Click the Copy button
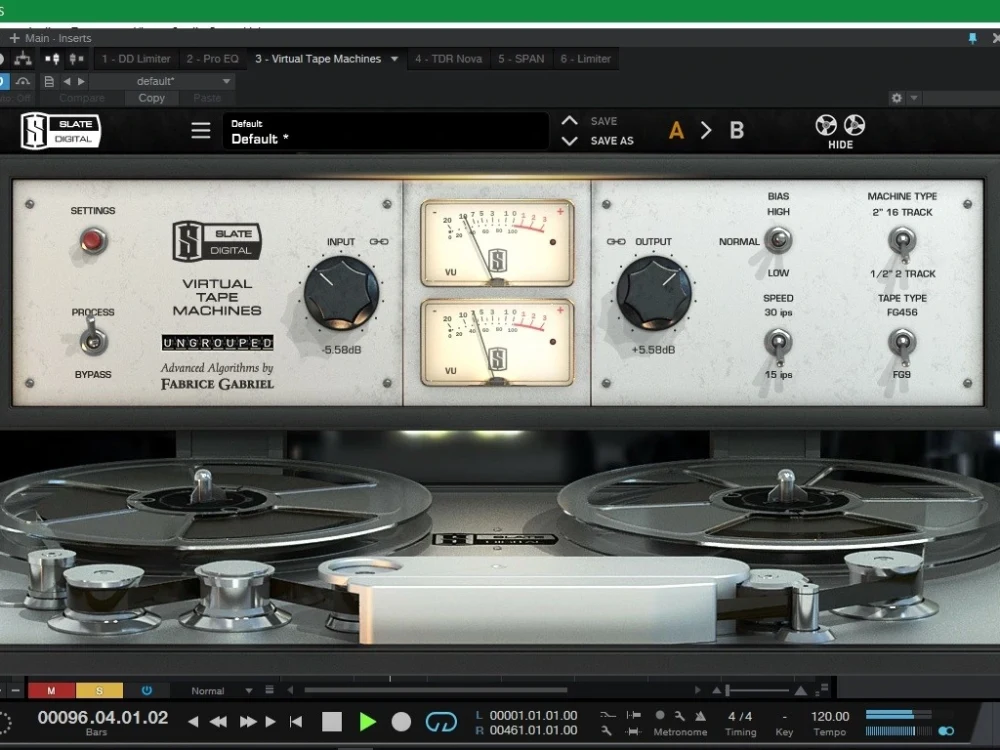Viewport: 1000px width, 750px height. point(151,98)
